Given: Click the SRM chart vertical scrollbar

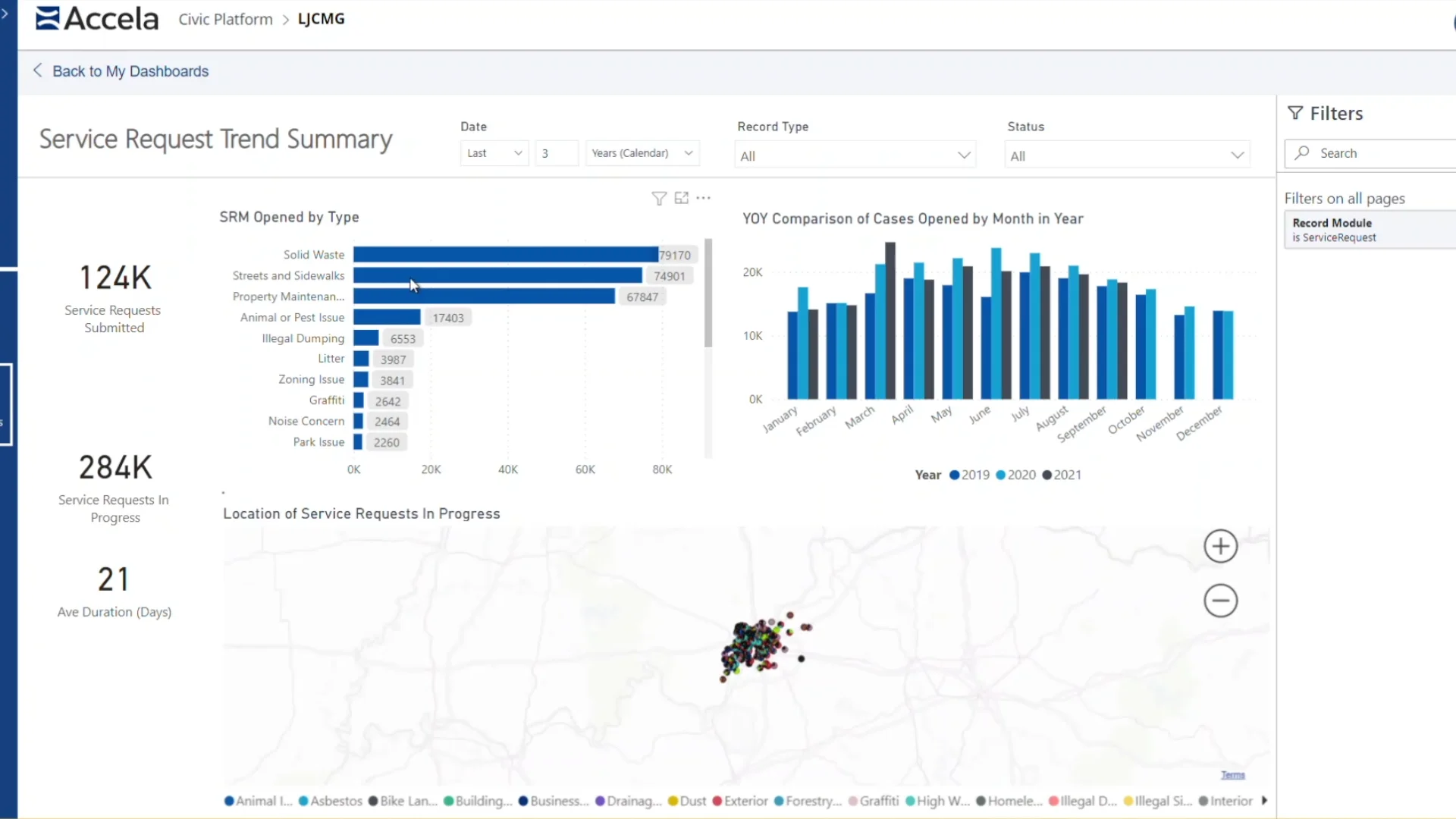Looking at the screenshot, I should (708, 293).
